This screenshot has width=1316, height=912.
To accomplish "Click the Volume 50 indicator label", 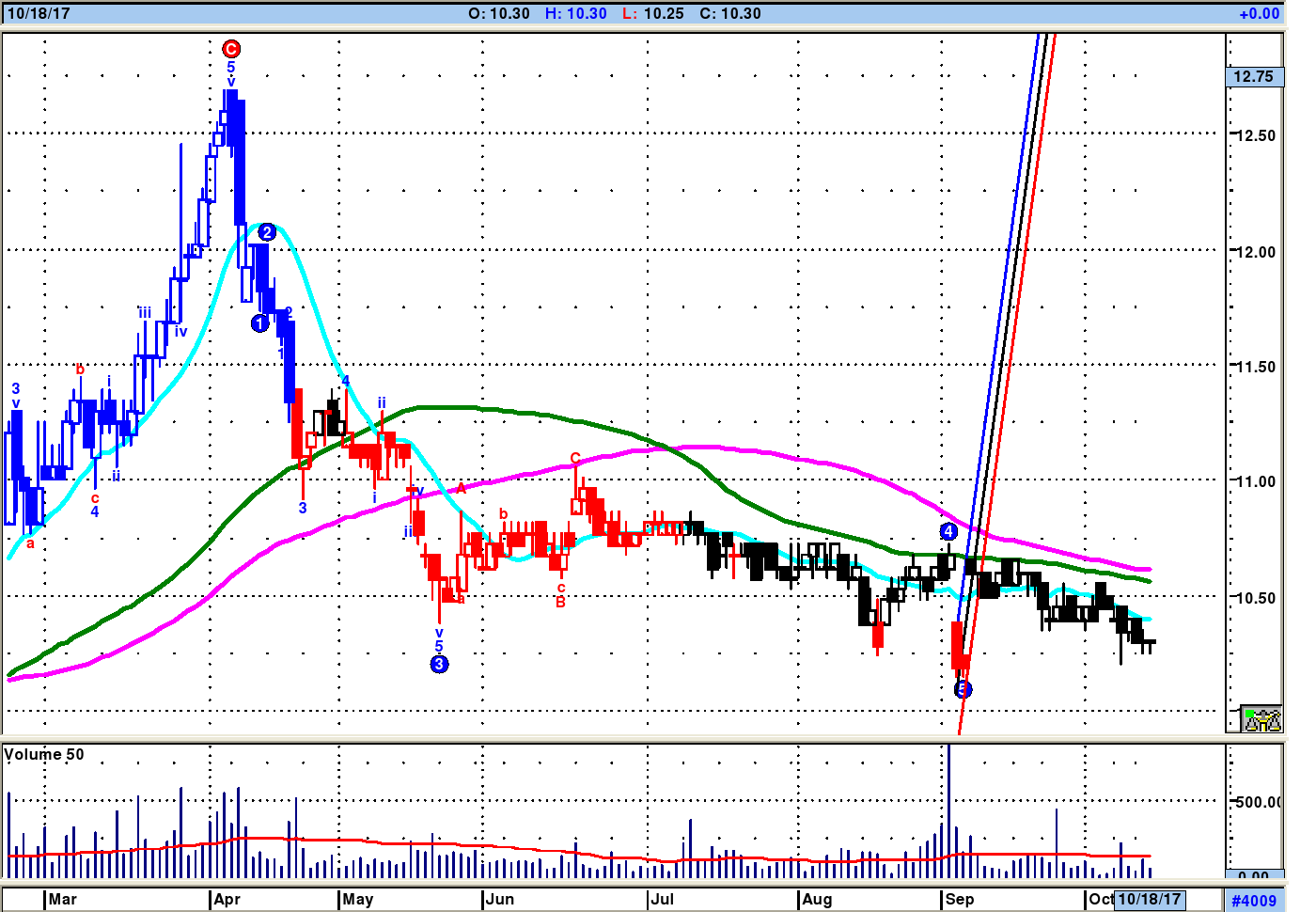I will (x=44, y=755).
